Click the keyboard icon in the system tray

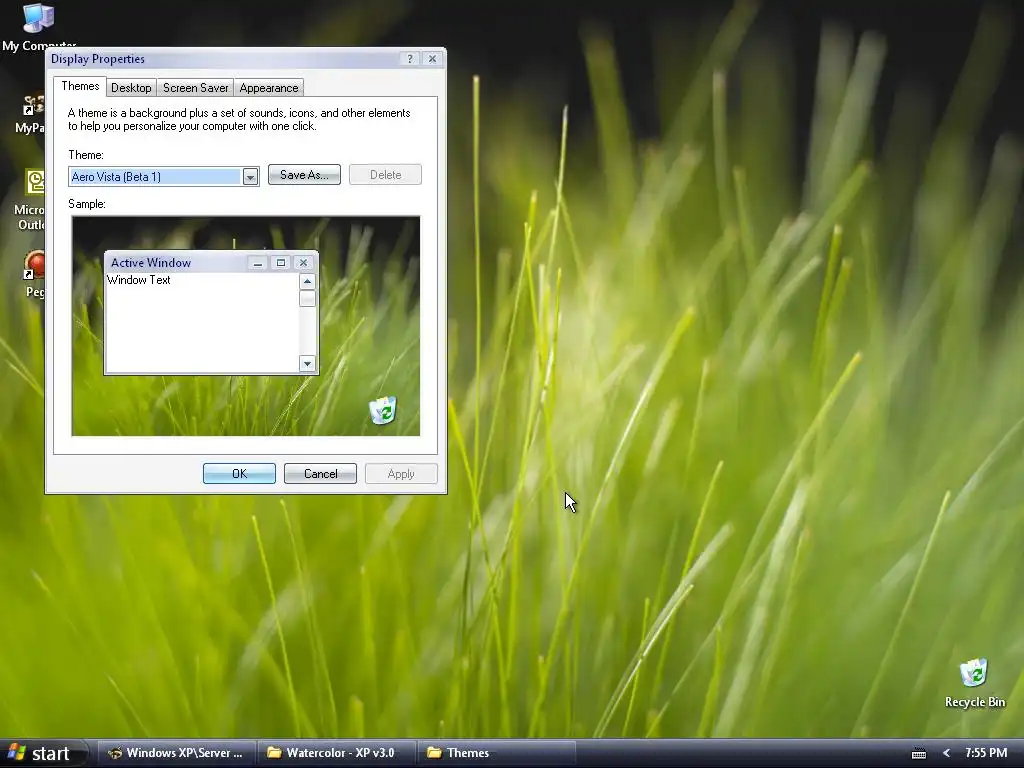pyautogui.click(x=919, y=754)
